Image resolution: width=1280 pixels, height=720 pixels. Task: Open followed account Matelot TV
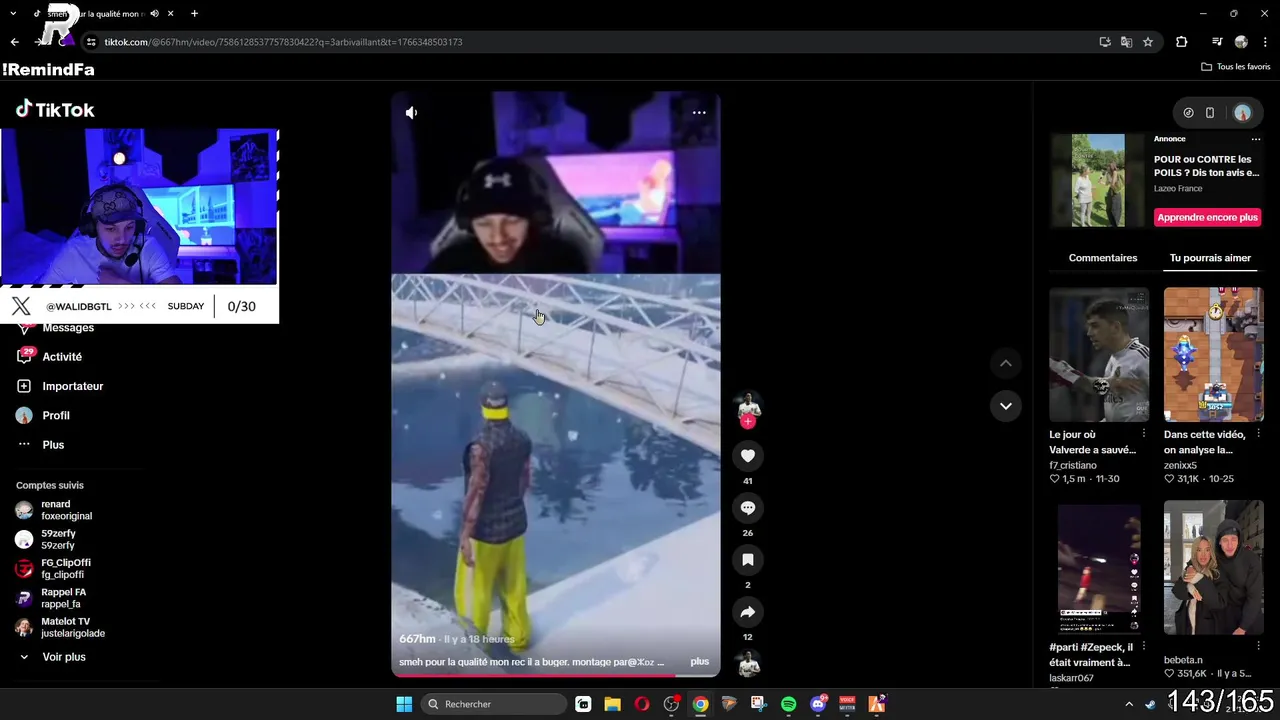60,627
